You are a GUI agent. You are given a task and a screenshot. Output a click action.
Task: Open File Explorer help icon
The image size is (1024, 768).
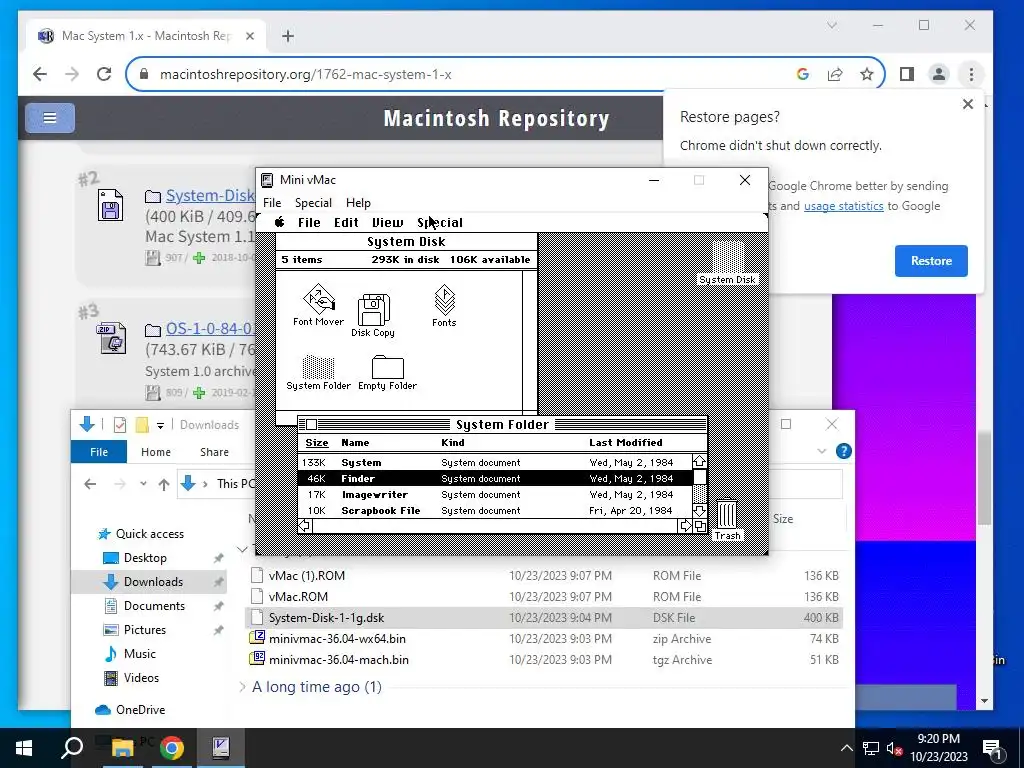[843, 451]
